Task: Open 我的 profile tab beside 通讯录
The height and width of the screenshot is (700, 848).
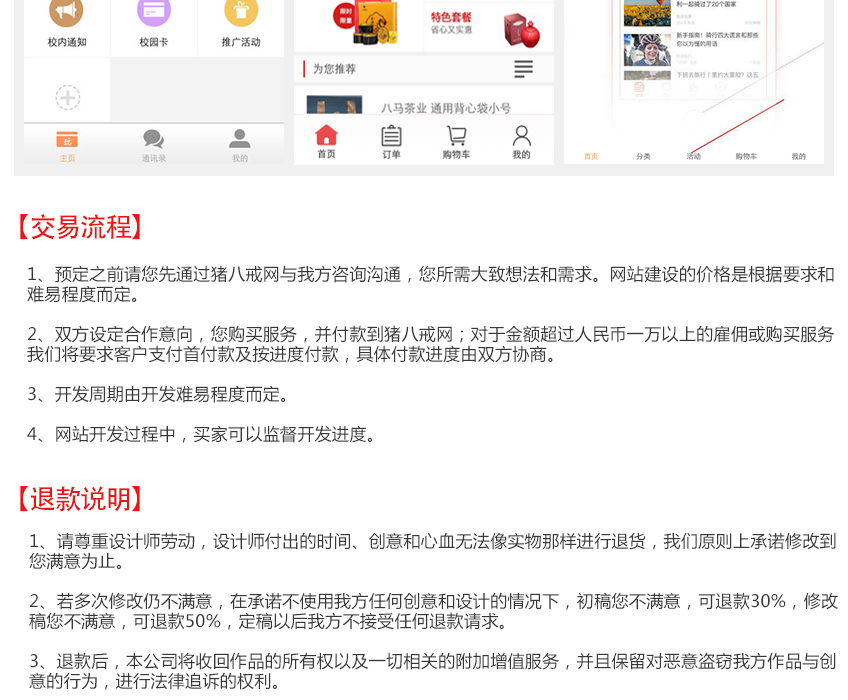Action: 240,144
